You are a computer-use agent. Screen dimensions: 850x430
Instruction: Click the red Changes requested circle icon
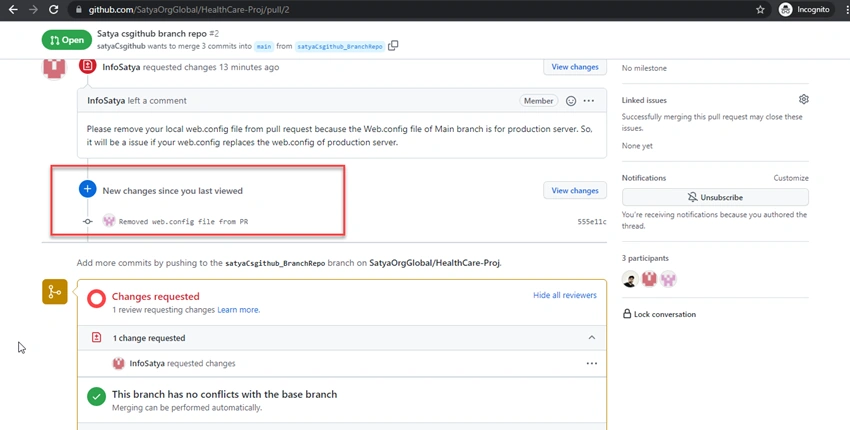(x=96, y=299)
